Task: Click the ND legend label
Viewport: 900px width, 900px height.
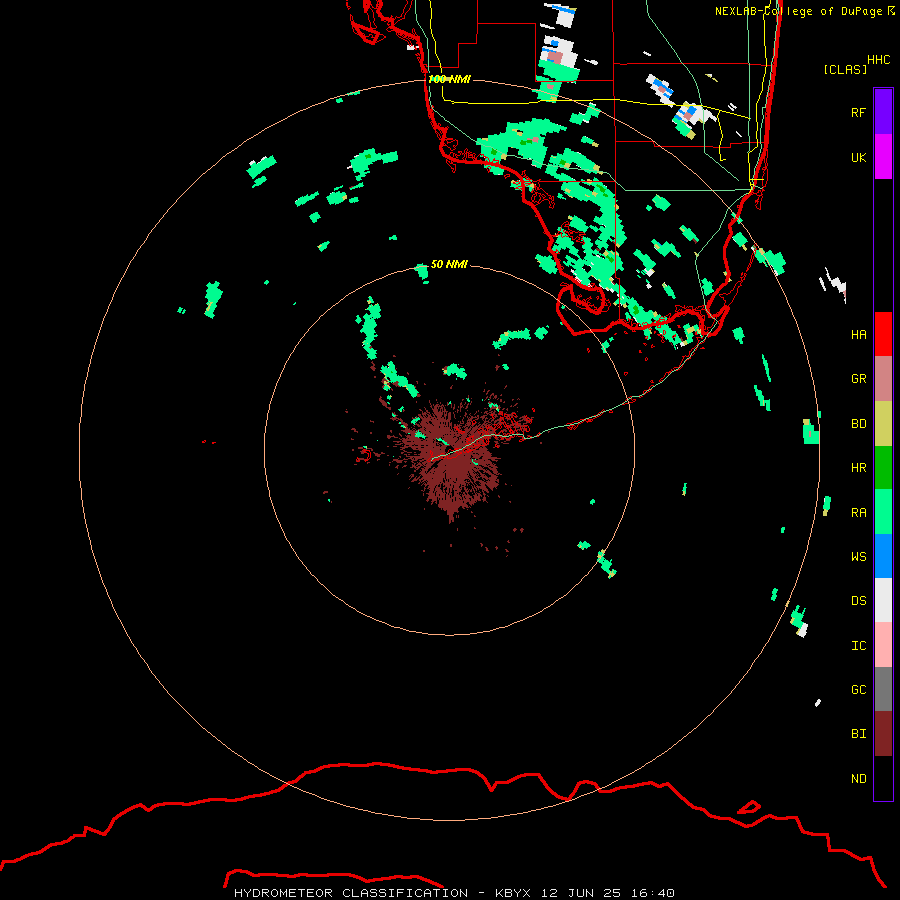Action: pyautogui.click(x=858, y=778)
